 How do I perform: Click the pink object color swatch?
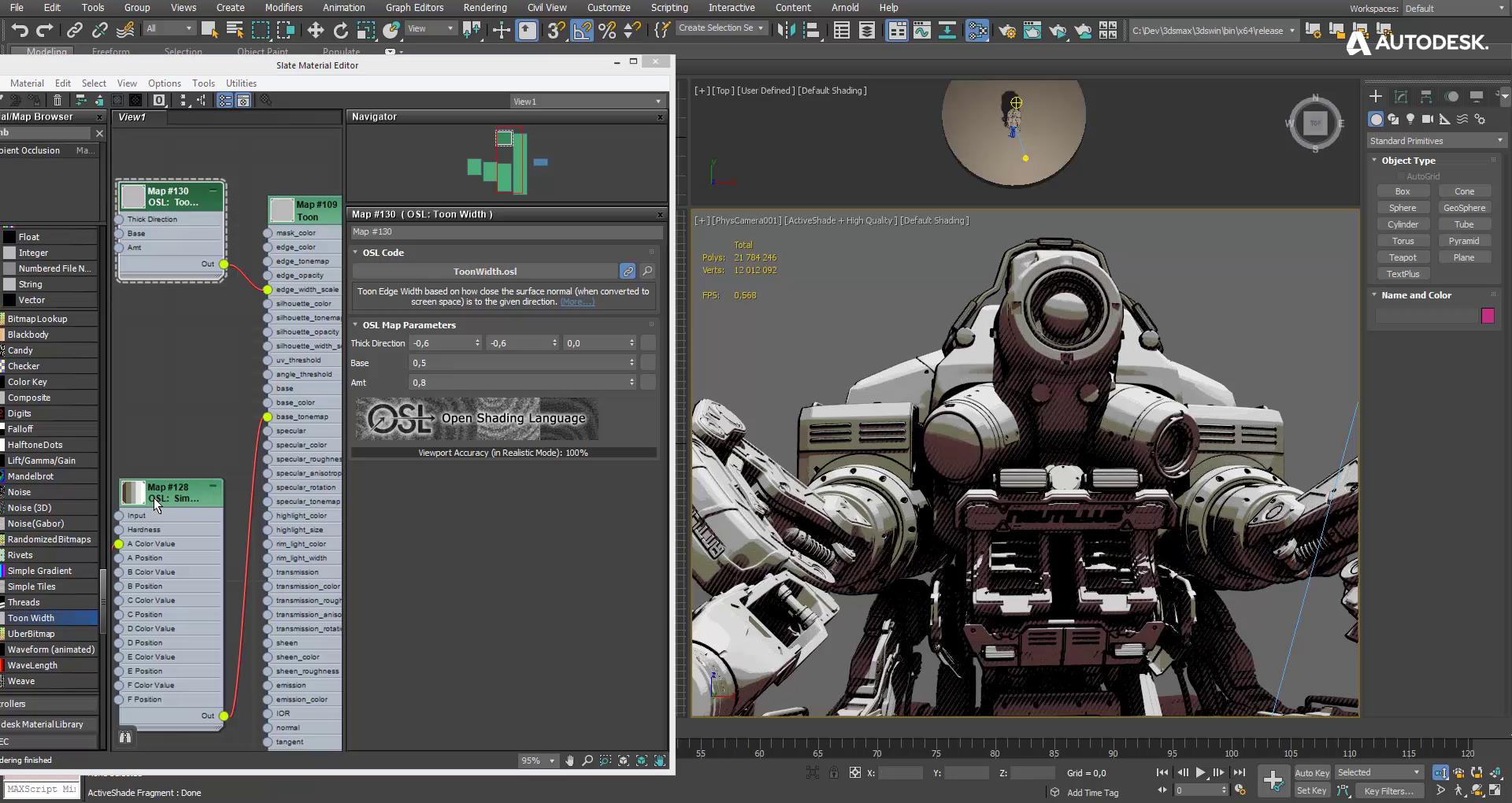(x=1488, y=316)
